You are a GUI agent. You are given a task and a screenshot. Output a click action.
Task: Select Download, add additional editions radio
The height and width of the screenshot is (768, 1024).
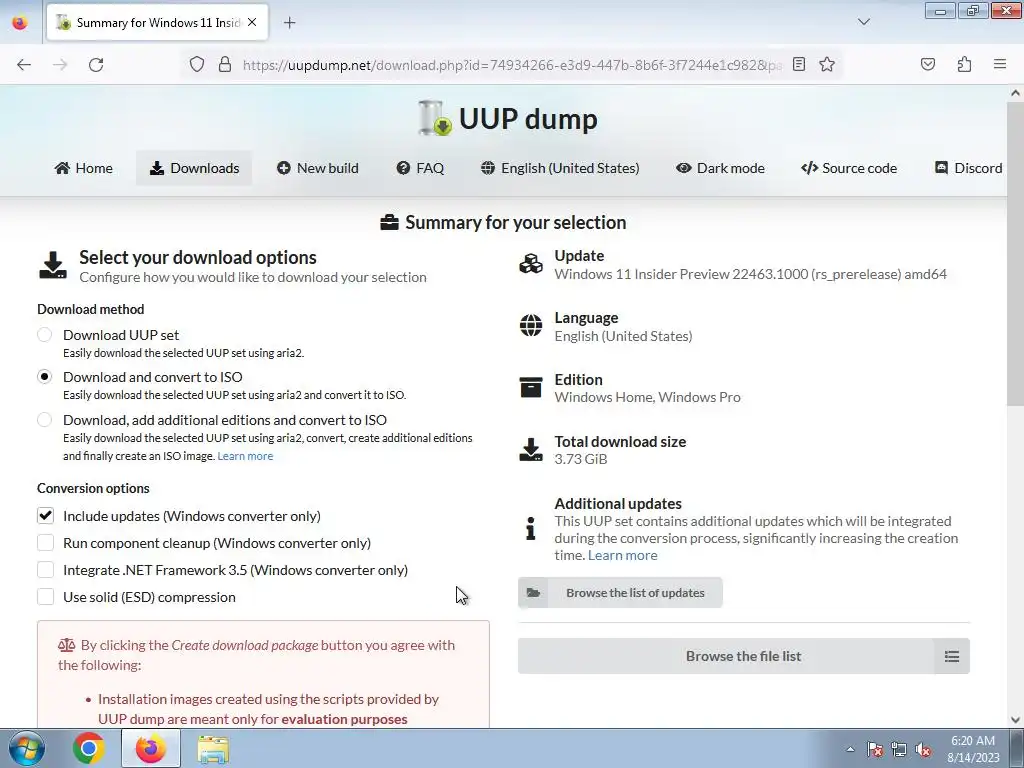tap(44, 420)
